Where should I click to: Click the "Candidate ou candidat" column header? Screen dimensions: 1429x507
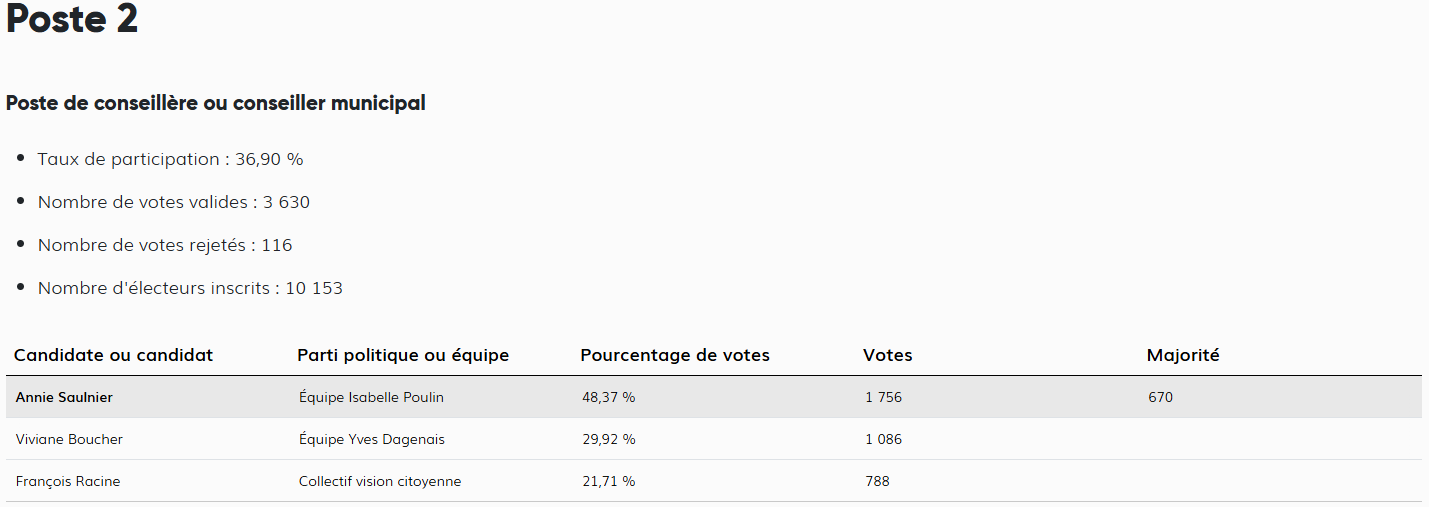tap(113, 355)
